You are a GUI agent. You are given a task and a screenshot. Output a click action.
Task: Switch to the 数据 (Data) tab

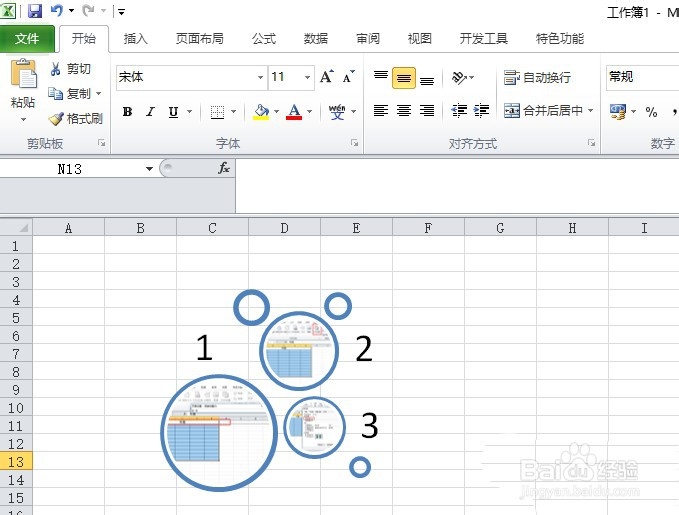[x=316, y=39]
